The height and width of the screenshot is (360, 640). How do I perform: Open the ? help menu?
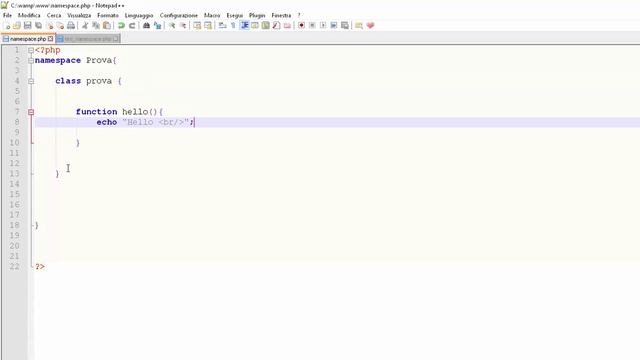[299, 15]
